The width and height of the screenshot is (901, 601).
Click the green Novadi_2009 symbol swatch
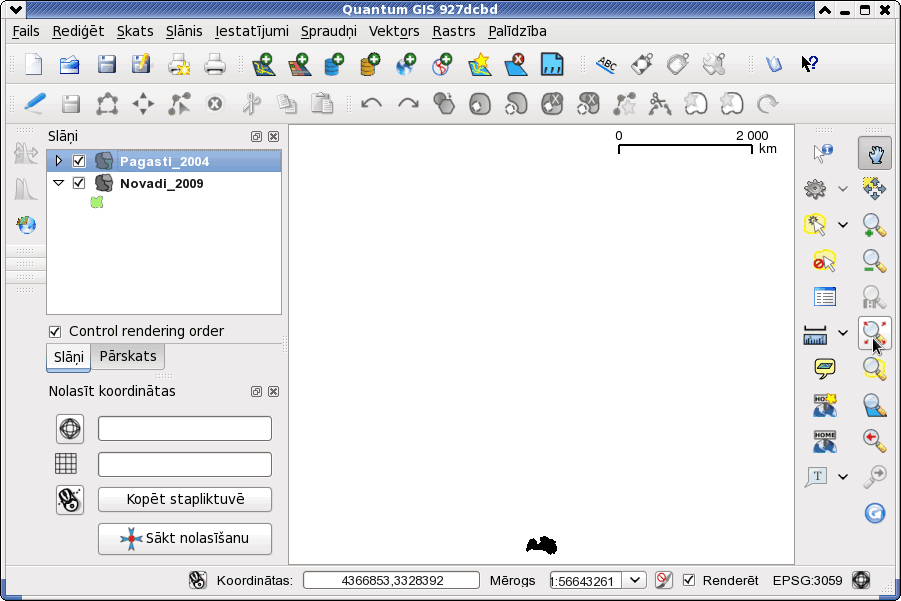(x=97, y=202)
